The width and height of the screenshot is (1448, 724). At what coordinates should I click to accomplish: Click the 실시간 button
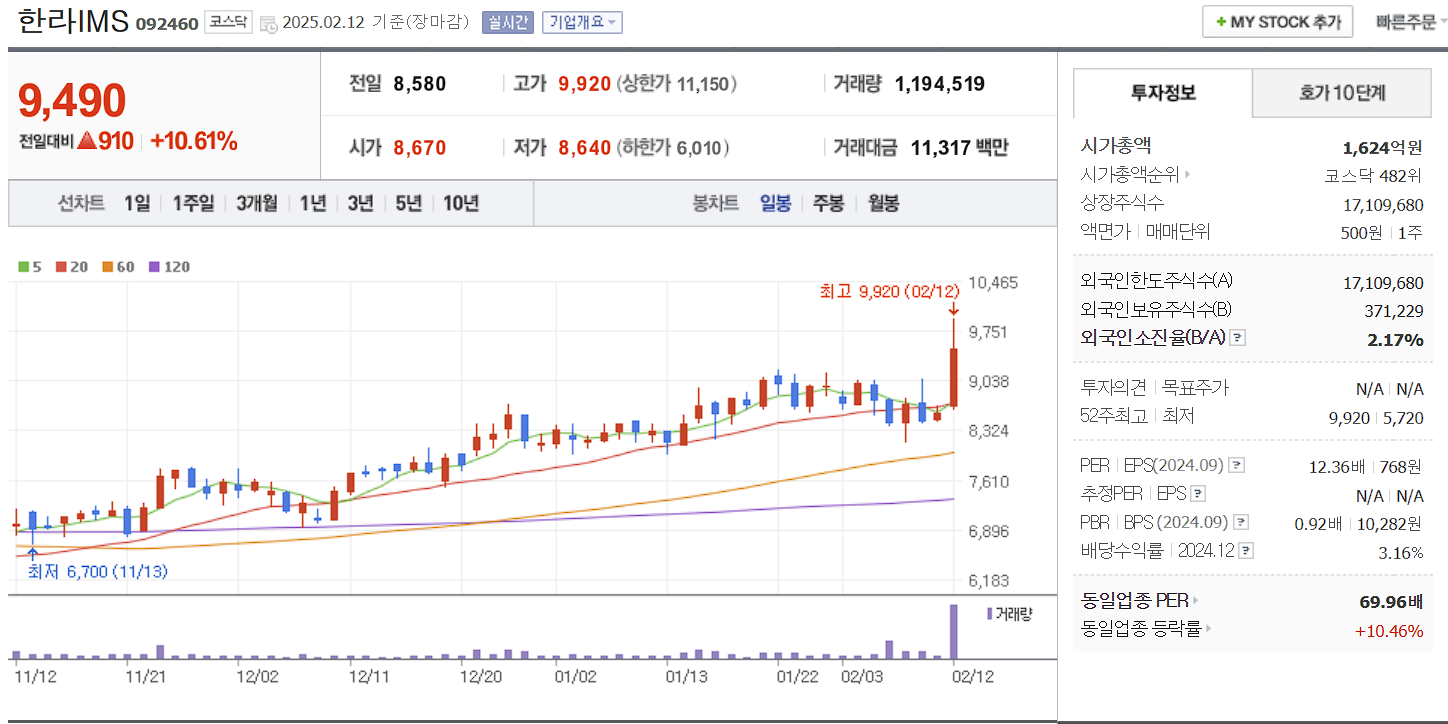tap(507, 22)
